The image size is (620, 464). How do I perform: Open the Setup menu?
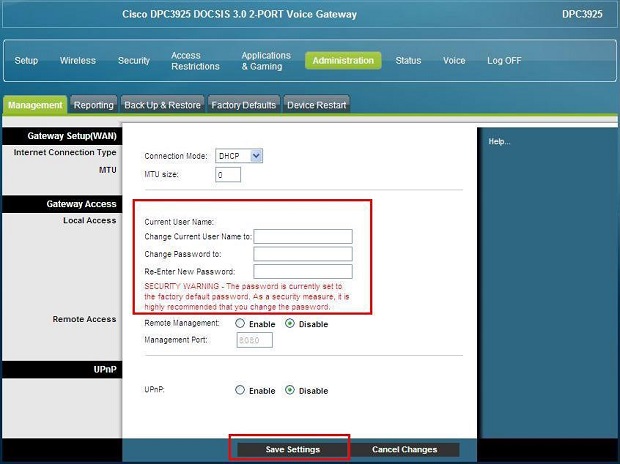pos(26,61)
